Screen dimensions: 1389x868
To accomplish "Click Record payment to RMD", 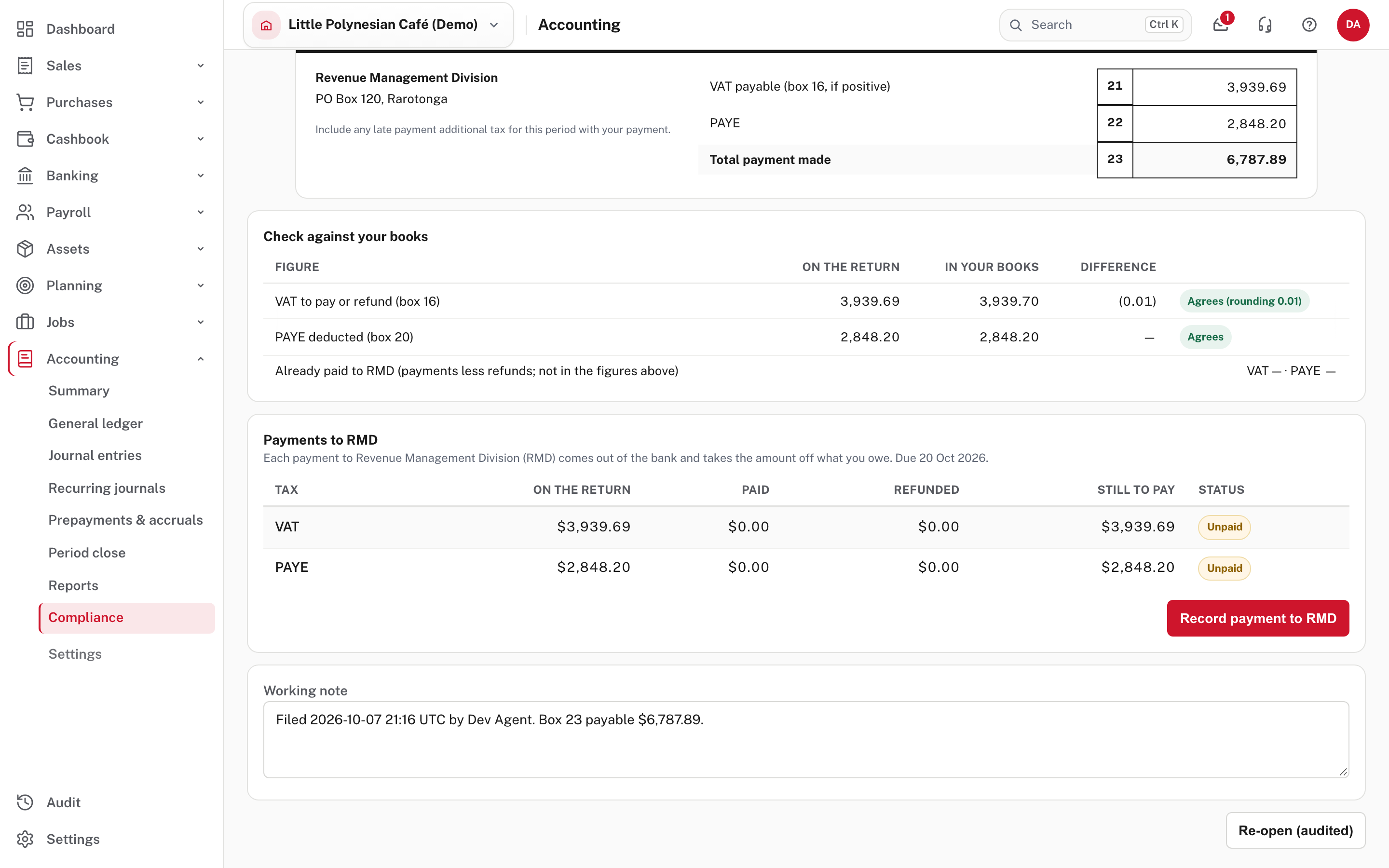I will 1257,618.
